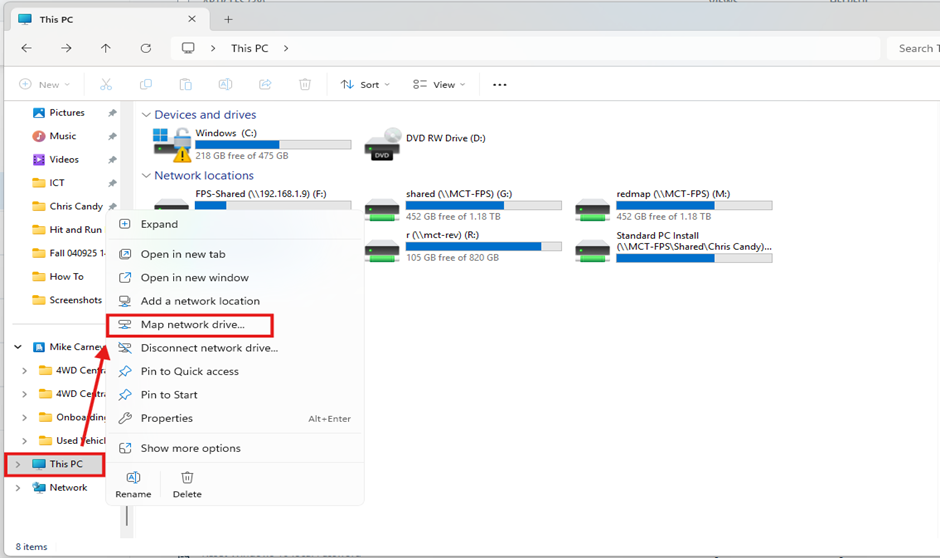This screenshot has height=558, width=940.
Task: Select the r (\\mct-rev) (R:) drive icon
Action: [x=382, y=251]
